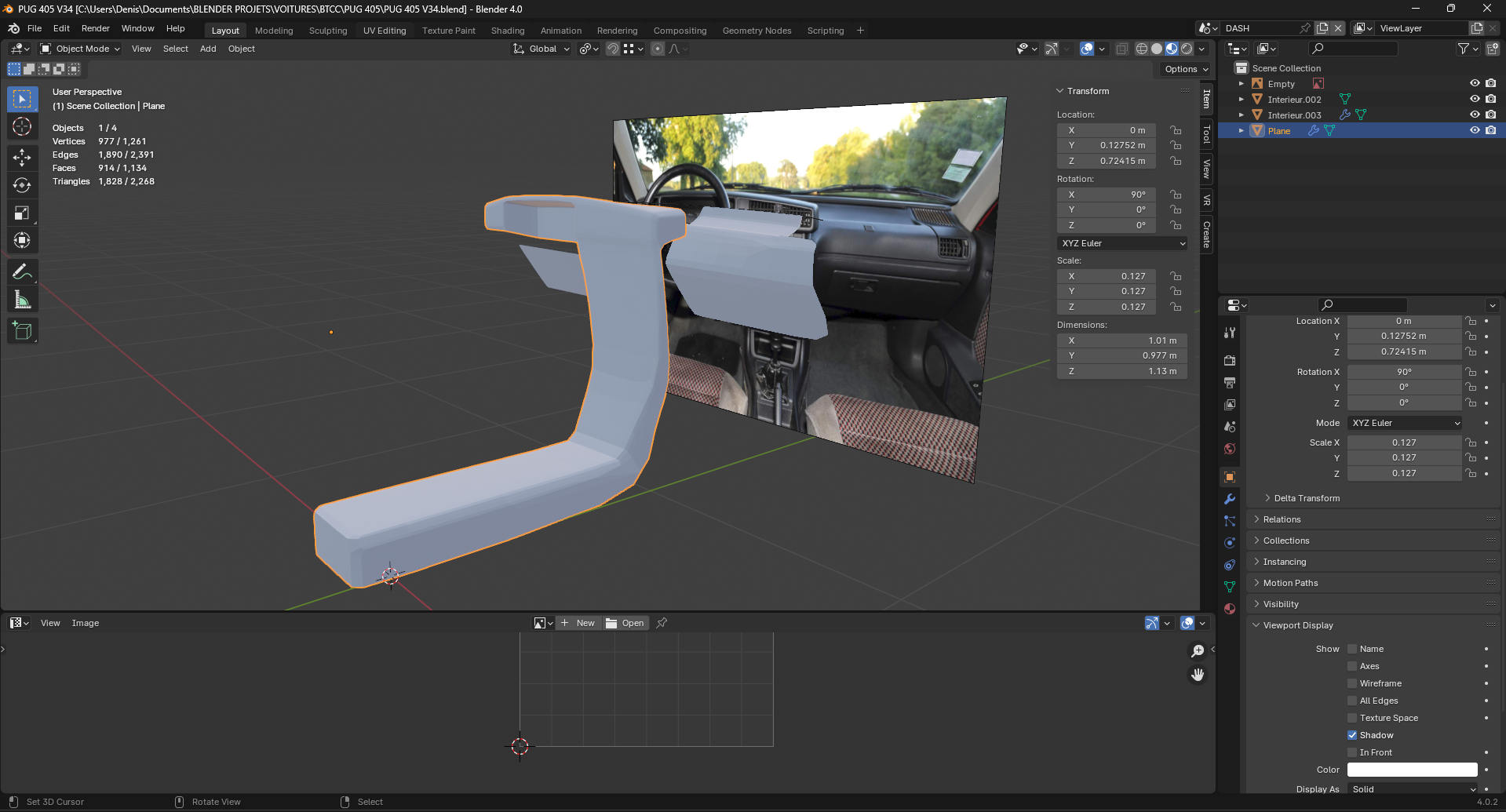This screenshot has height=812, width=1506.
Task: Enable the Texture Space checkbox
Action: click(1352, 718)
